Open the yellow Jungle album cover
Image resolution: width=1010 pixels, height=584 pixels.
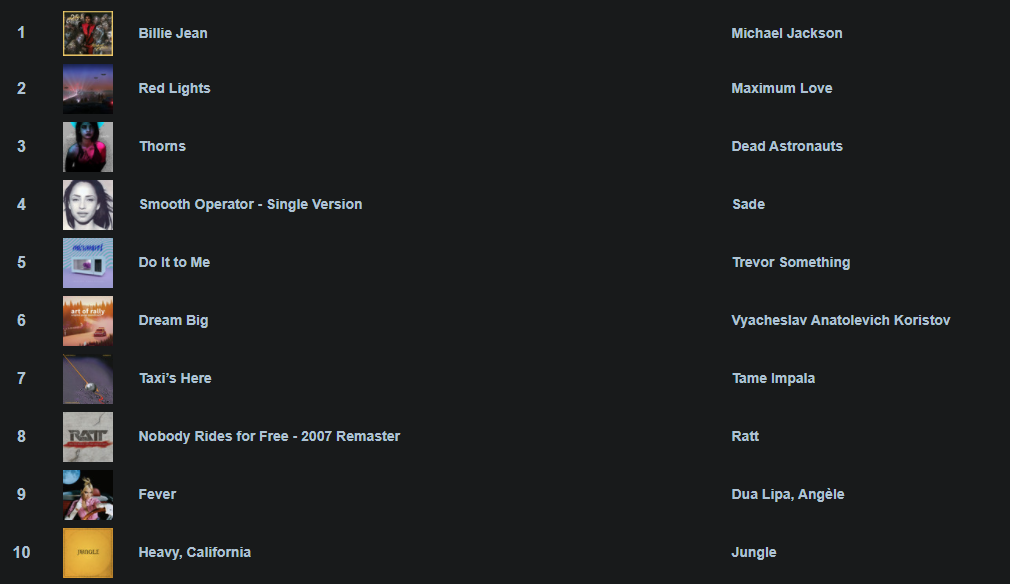(x=88, y=552)
